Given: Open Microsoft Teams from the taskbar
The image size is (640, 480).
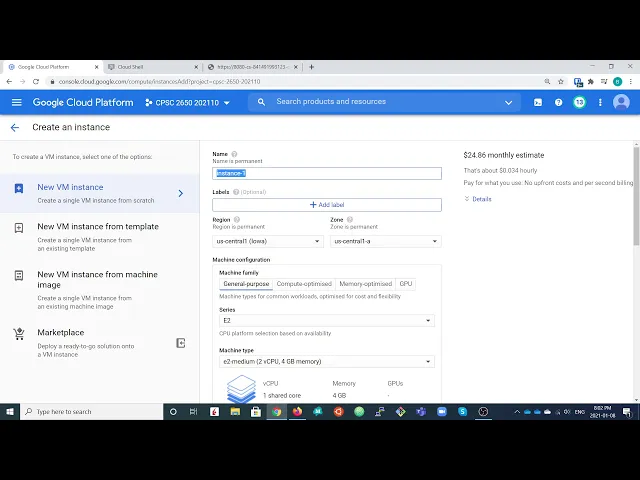Looking at the screenshot, I should [421, 411].
